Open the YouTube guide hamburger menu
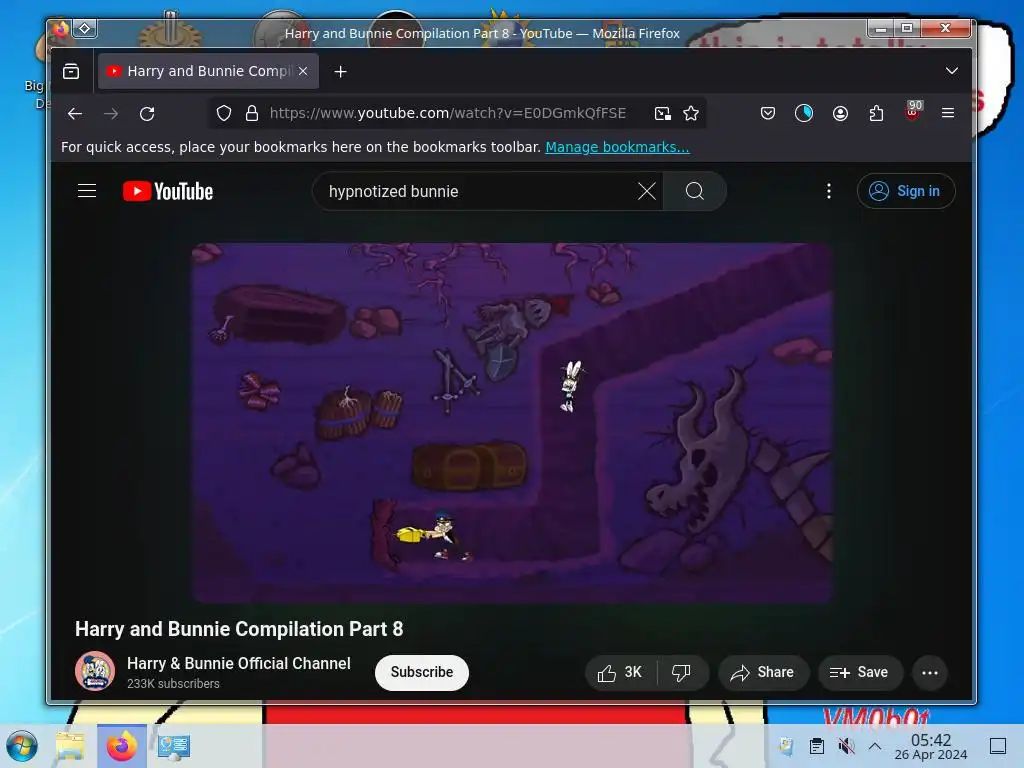This screenshot has width=1024, height=768. tap(87, 191)
